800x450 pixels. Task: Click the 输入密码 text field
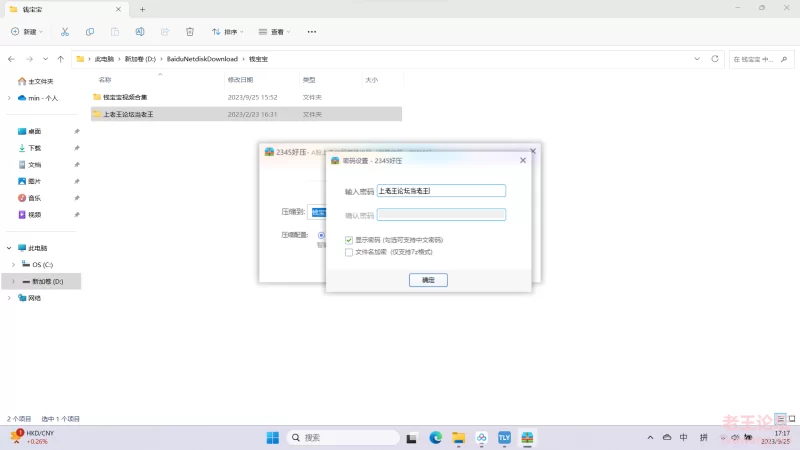coord(440,190)
